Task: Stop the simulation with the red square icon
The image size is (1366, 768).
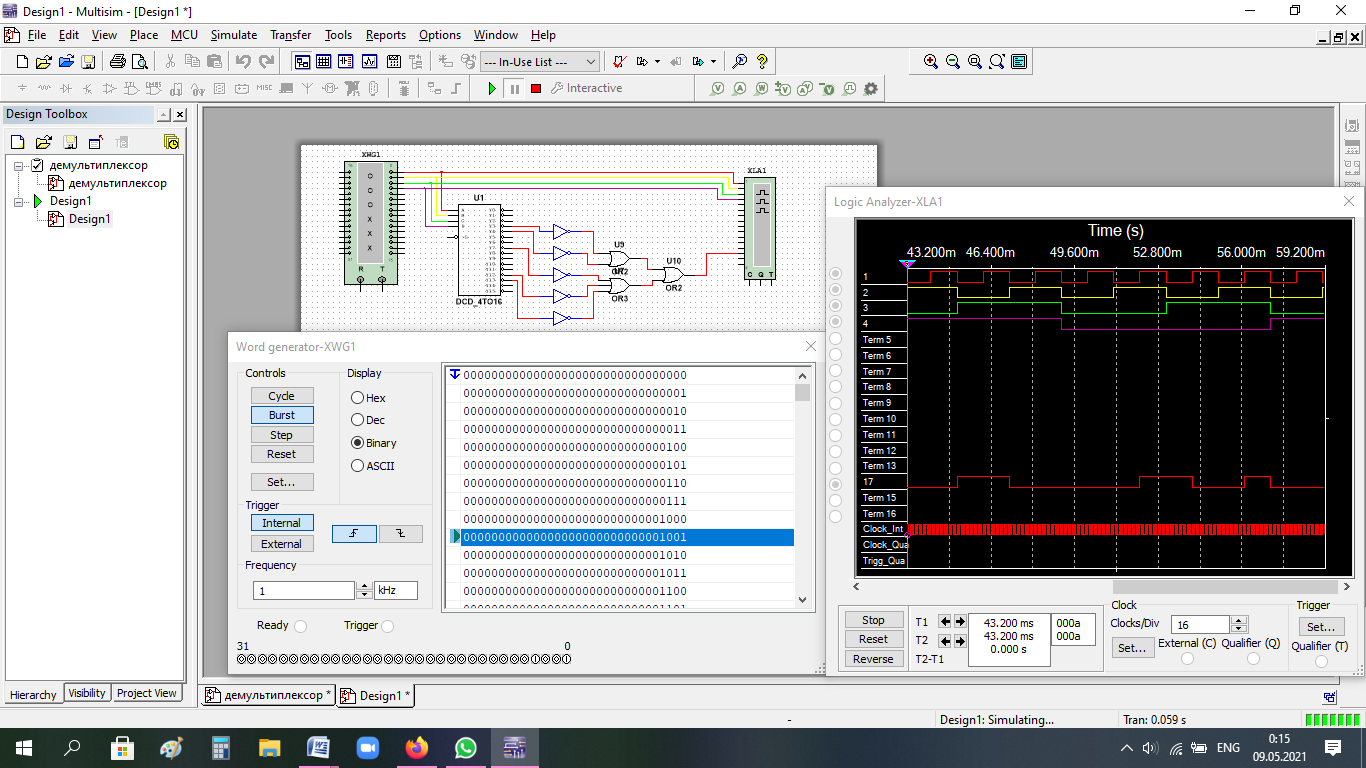Action: [x=536, y=88]
